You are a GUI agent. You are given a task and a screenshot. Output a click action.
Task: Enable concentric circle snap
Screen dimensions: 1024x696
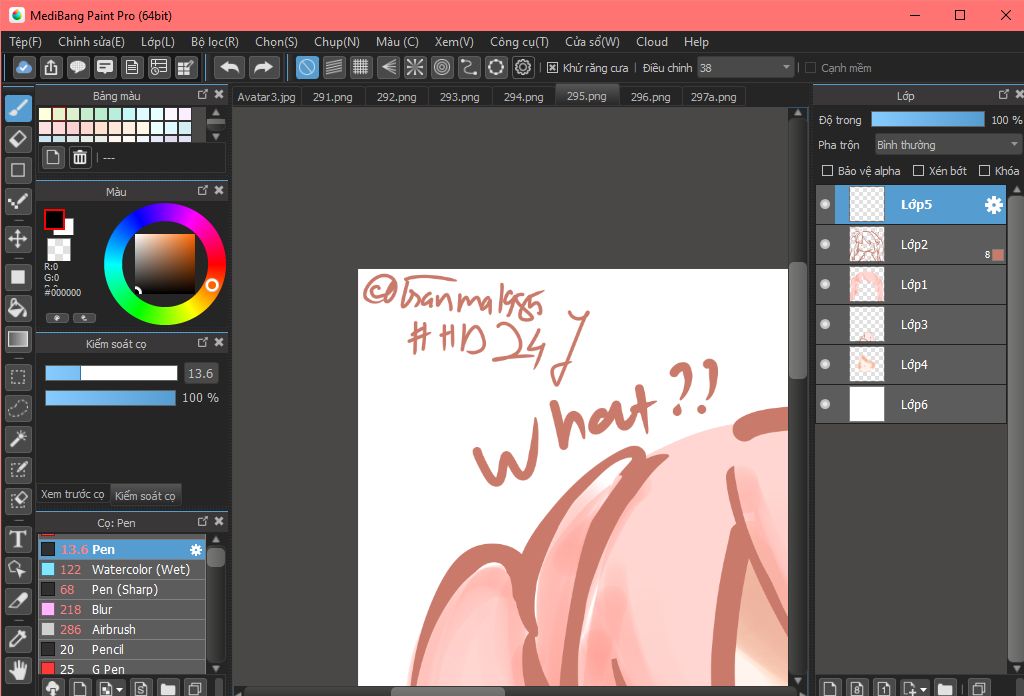(442, 67)
